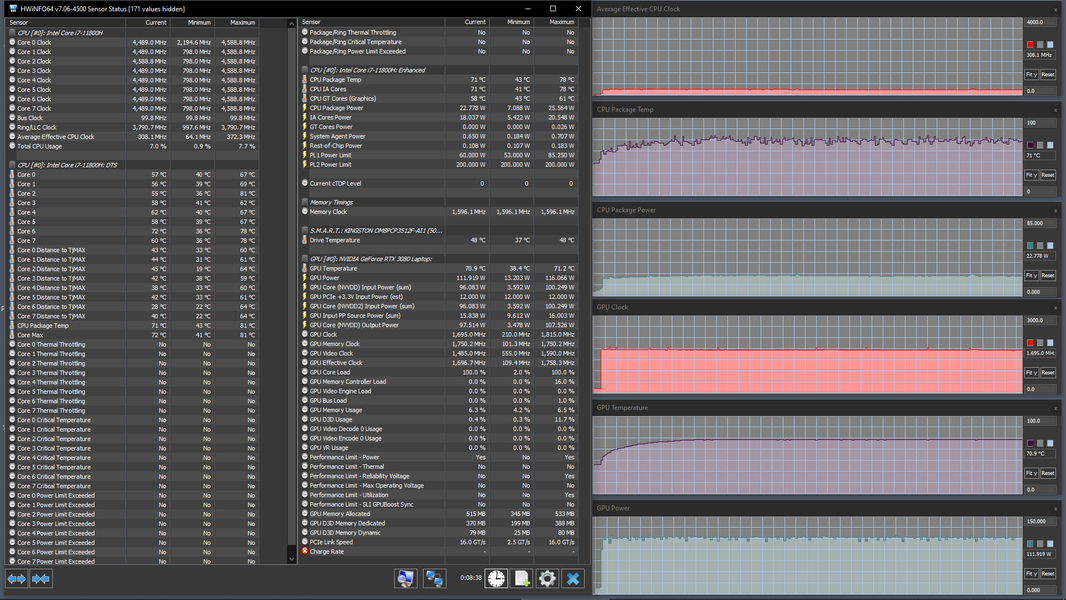Select the GPU Memory Allocated row

pyautogui.click(x=439, y=514)
